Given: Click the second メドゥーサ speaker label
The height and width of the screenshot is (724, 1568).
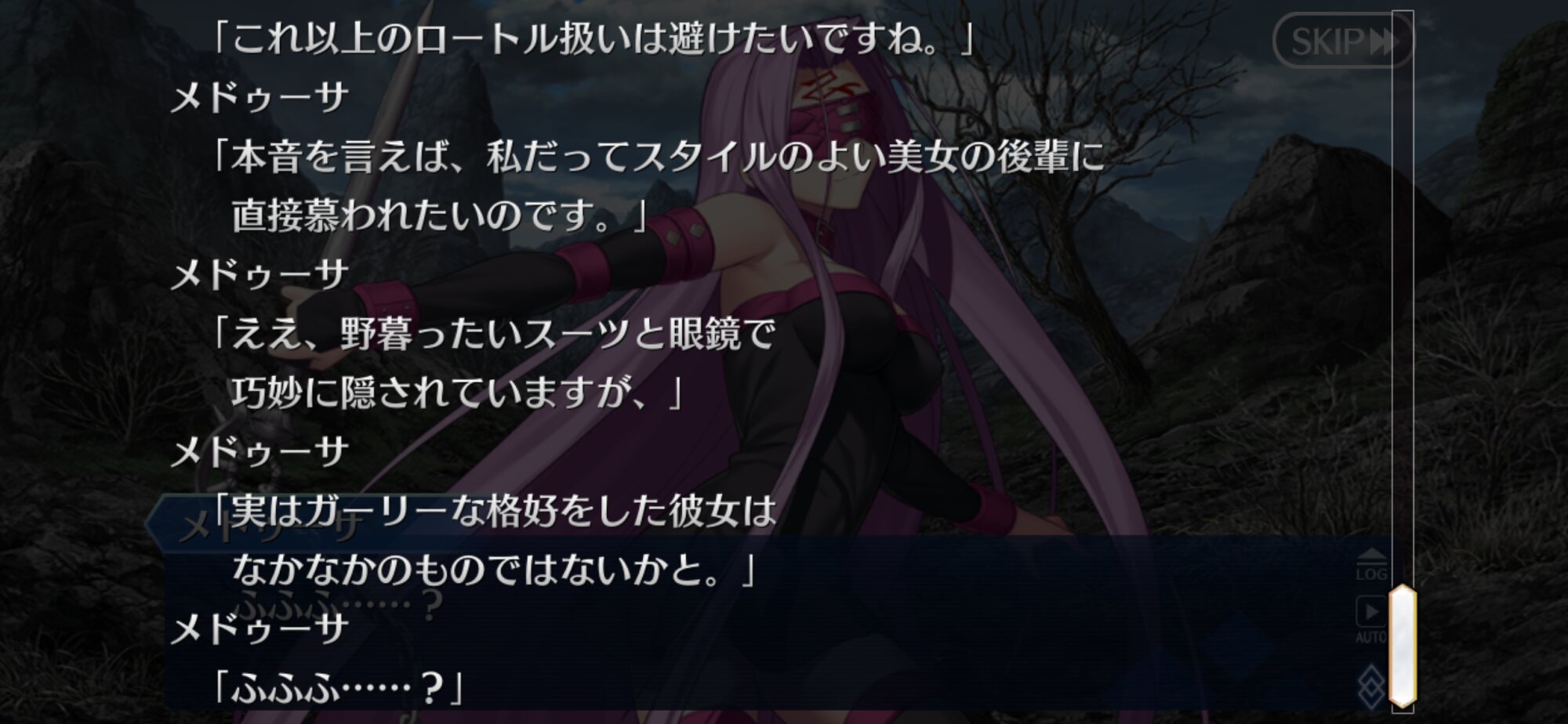Looking at the screenshot, I should [260, 275].
